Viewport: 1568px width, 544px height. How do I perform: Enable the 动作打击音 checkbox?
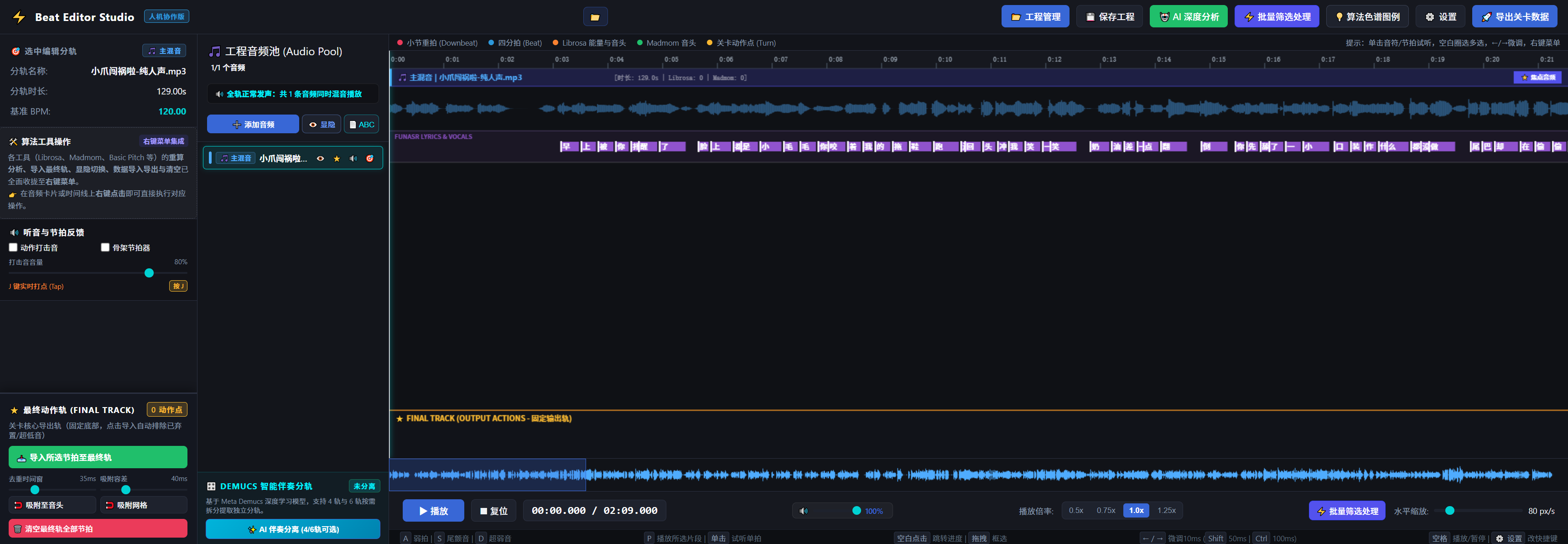point(13,247)
